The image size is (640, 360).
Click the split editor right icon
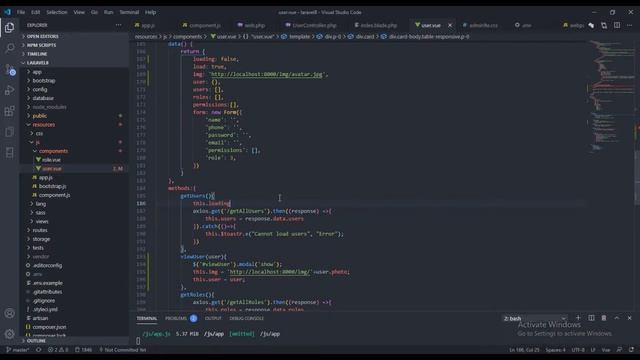pos(617,25)
